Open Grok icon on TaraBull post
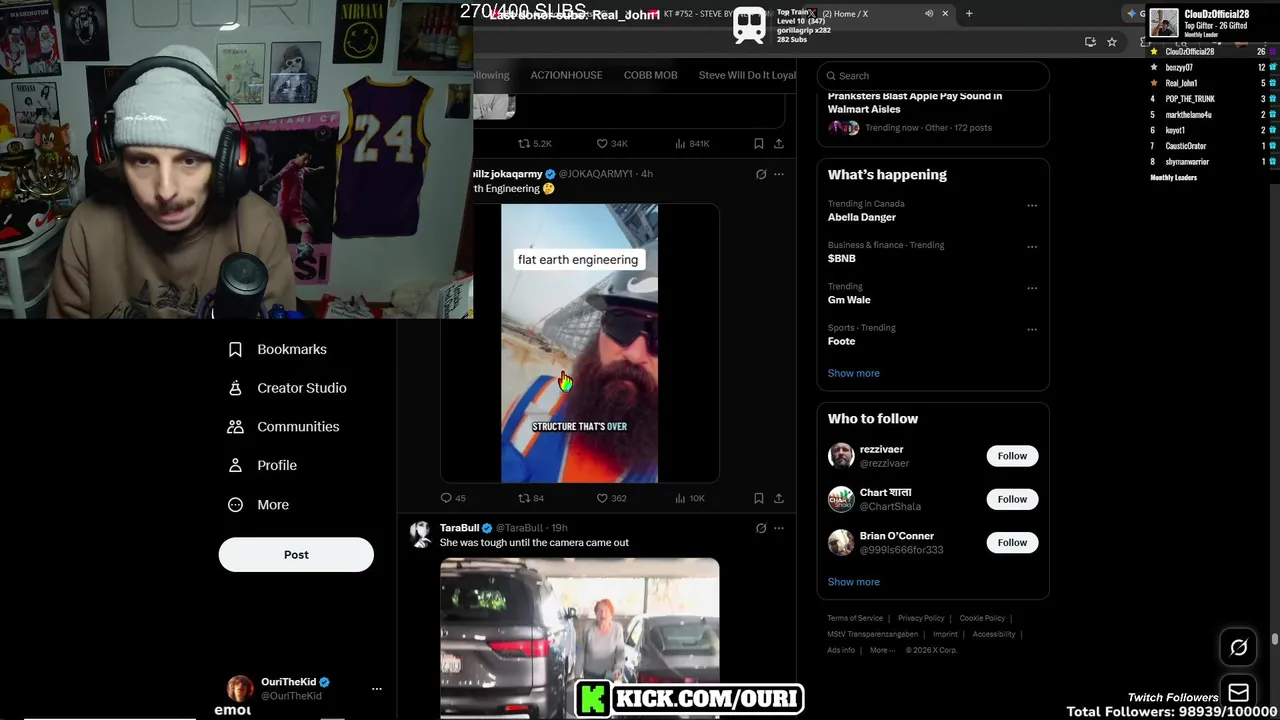Viewport: 1280px width, 720px height. click(761, 528)
